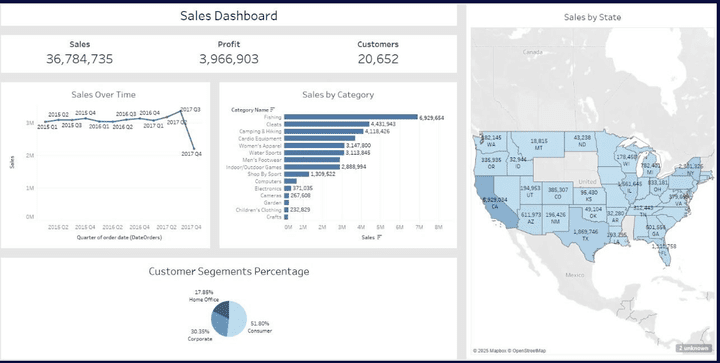
Task: Select the Fishing bar in Sales by Category
Action: click(x=351, y=117)
